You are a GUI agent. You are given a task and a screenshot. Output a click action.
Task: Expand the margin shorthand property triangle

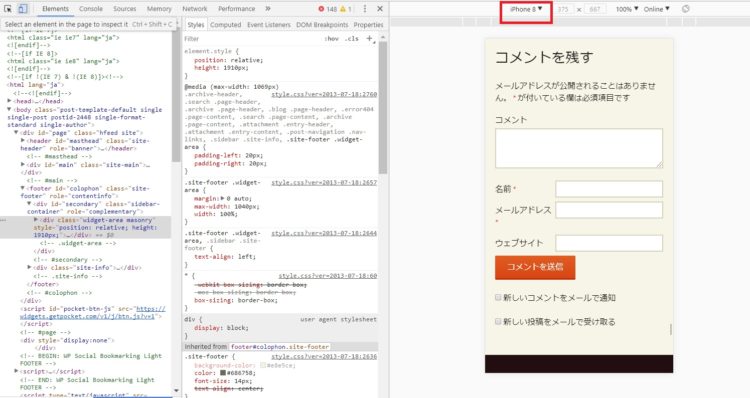pyautogui.click(x=222, y=198)
